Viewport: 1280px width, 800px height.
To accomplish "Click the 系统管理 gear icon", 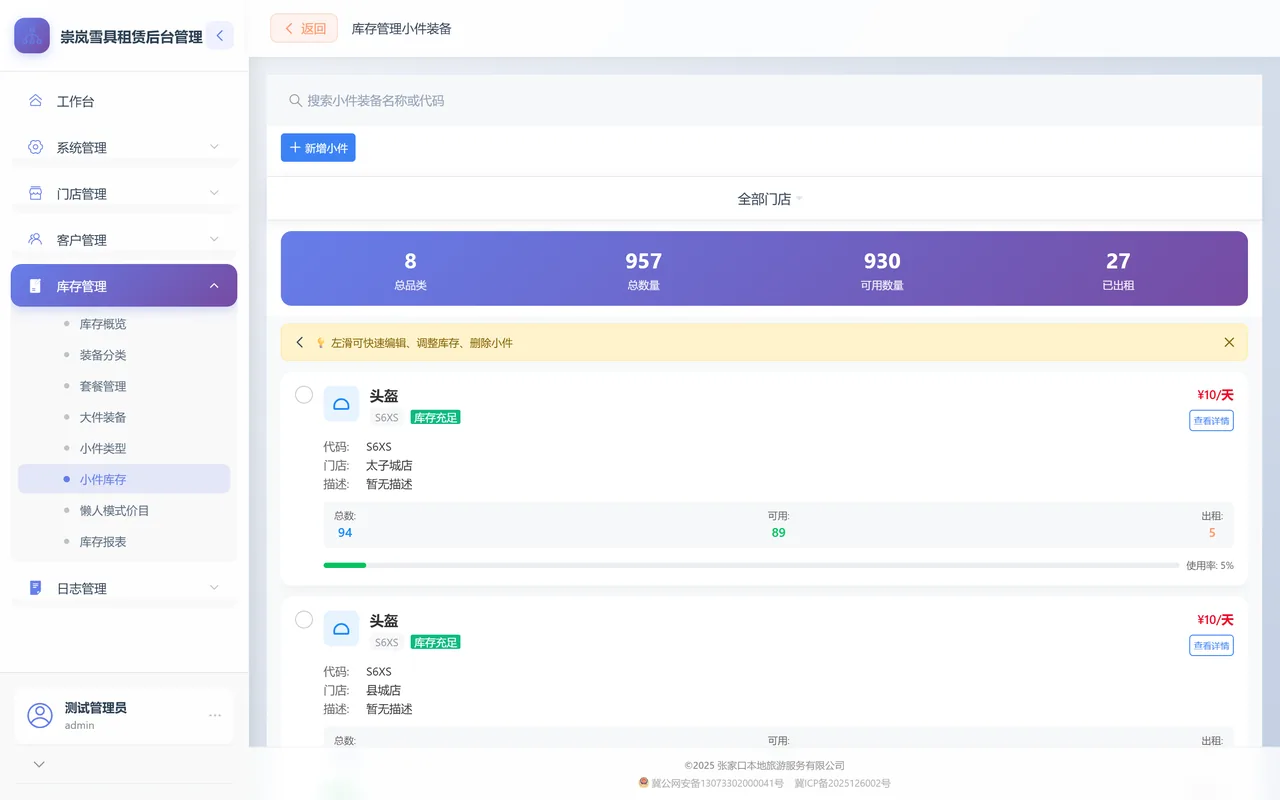I will click(x=35, y=147).
